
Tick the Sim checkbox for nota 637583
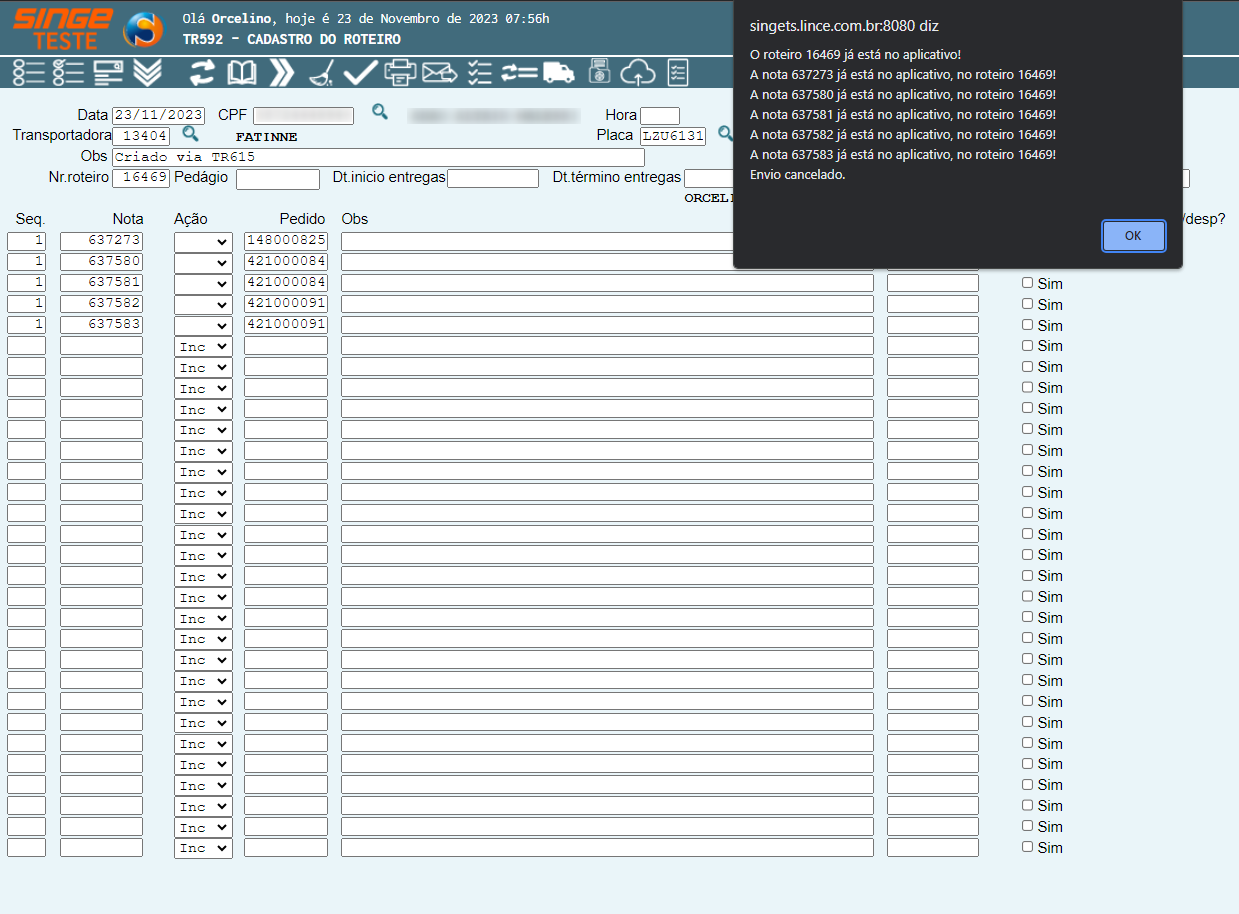click(1027, 325)
